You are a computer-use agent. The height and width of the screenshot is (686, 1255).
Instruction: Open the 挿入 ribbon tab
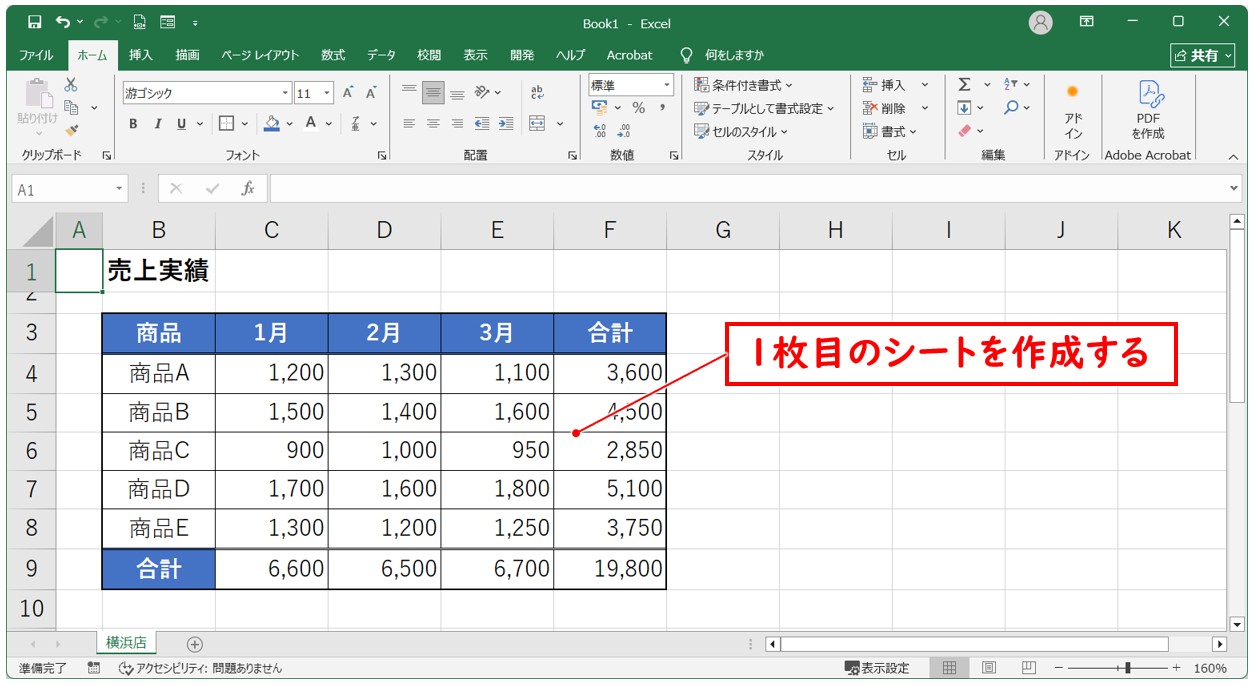(x=141, y=55)
